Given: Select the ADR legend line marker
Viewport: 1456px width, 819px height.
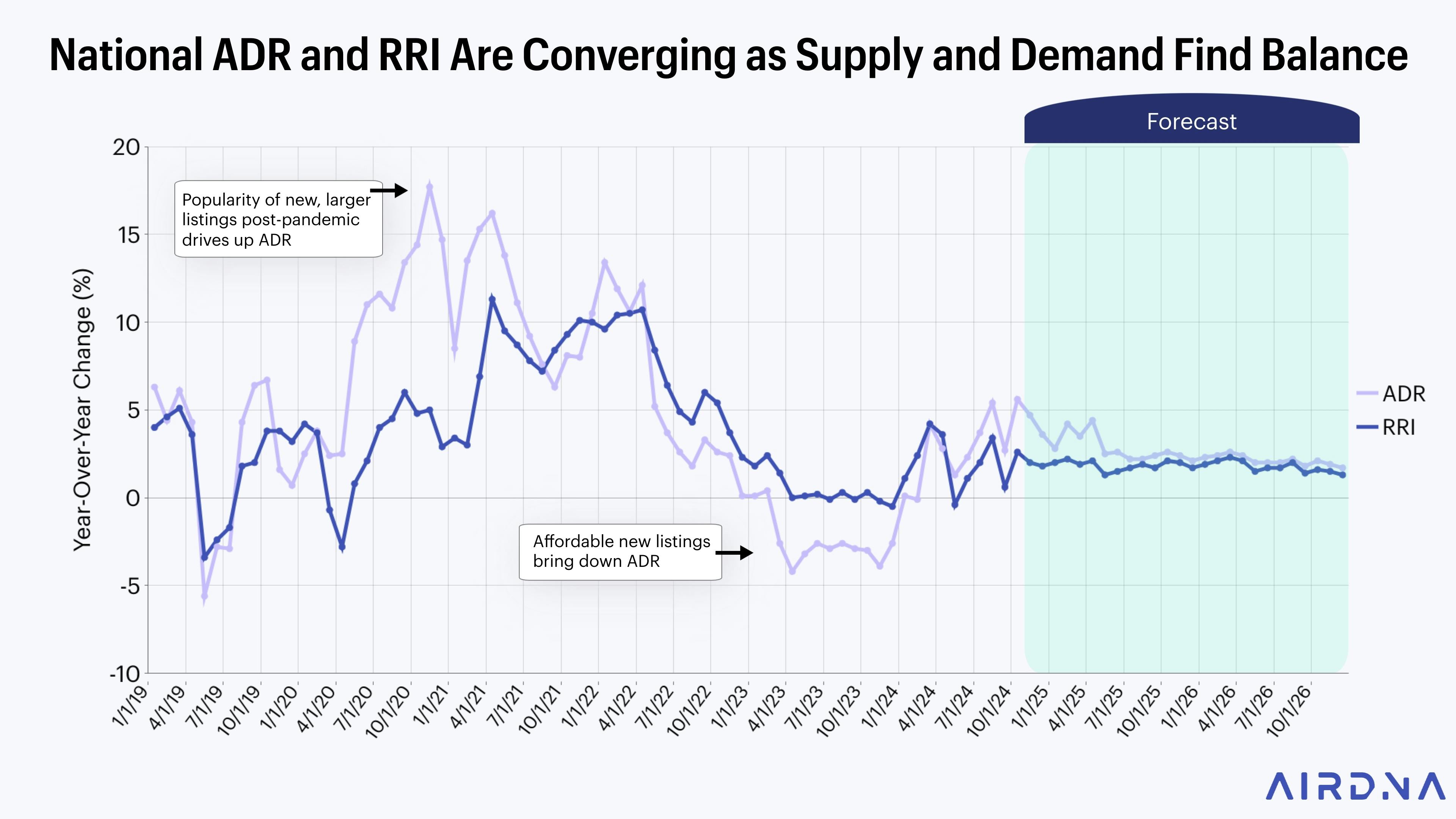Looking at the screenshot, I should coord(1368,394).
